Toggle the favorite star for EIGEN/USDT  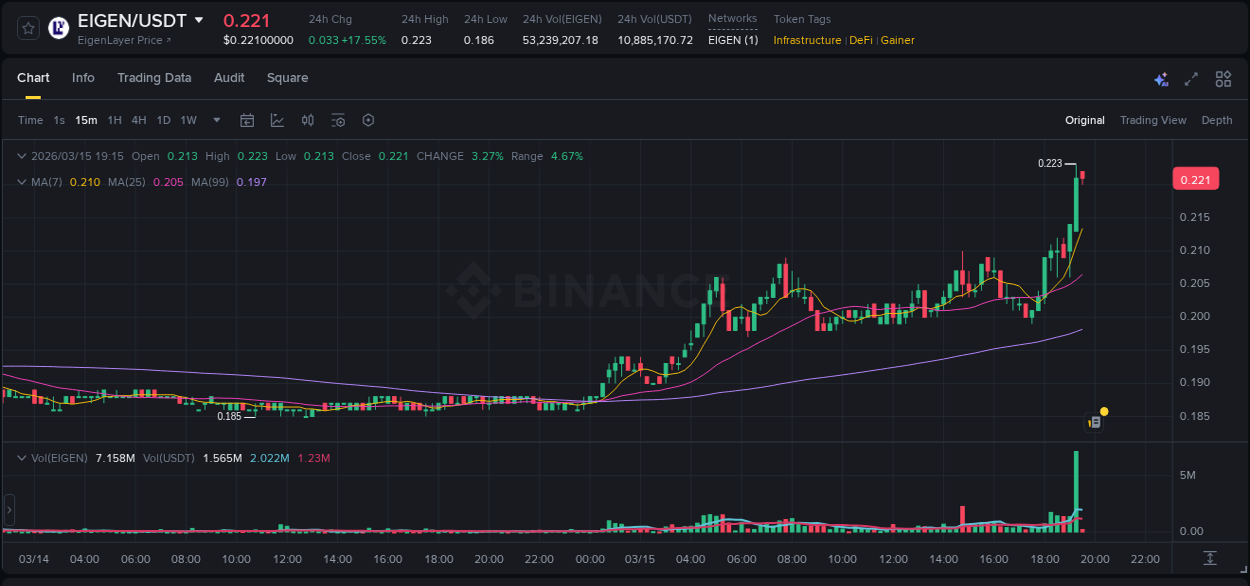pyautogui.click(x=27, y=27)
